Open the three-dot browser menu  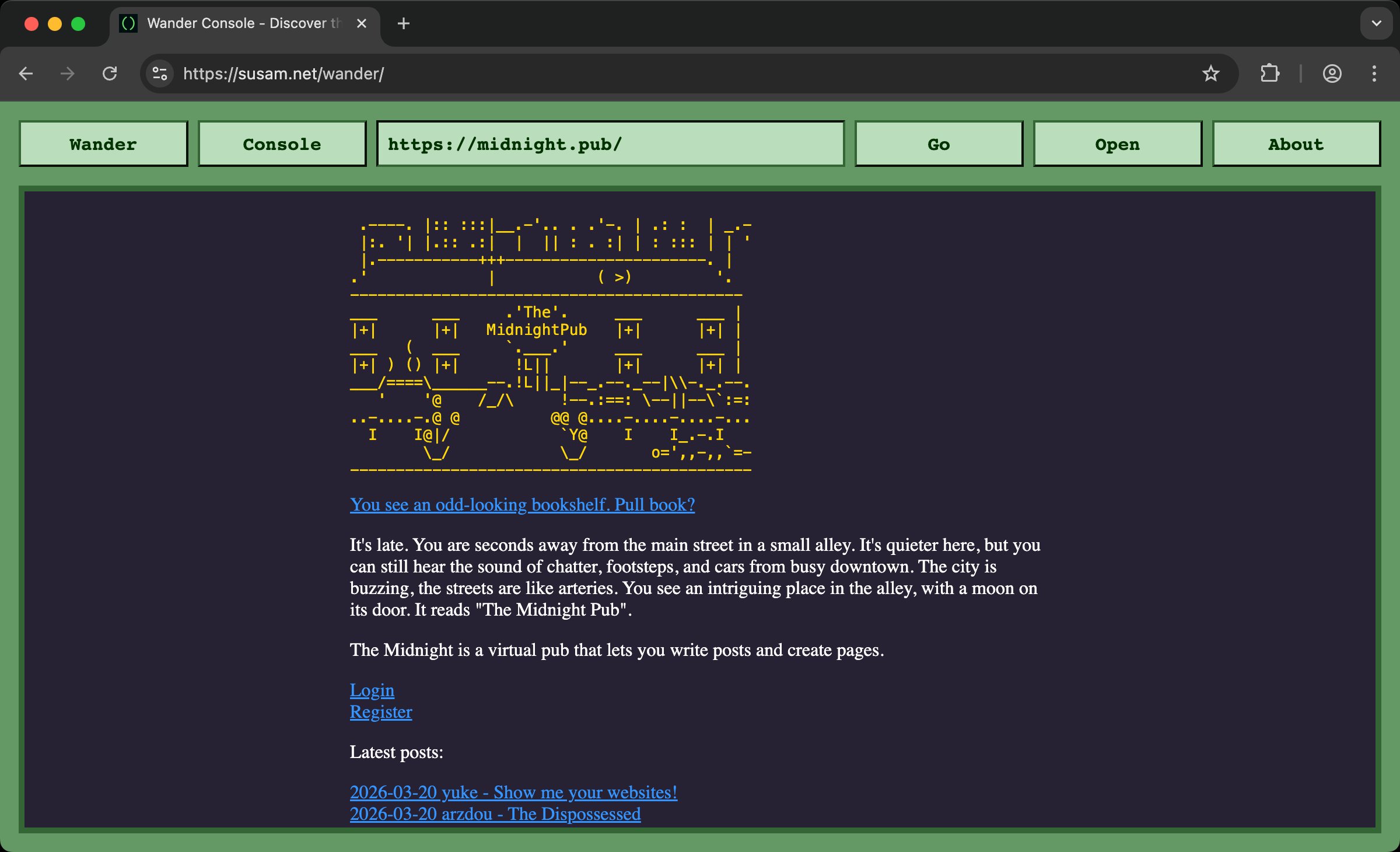coord(1374,74)
